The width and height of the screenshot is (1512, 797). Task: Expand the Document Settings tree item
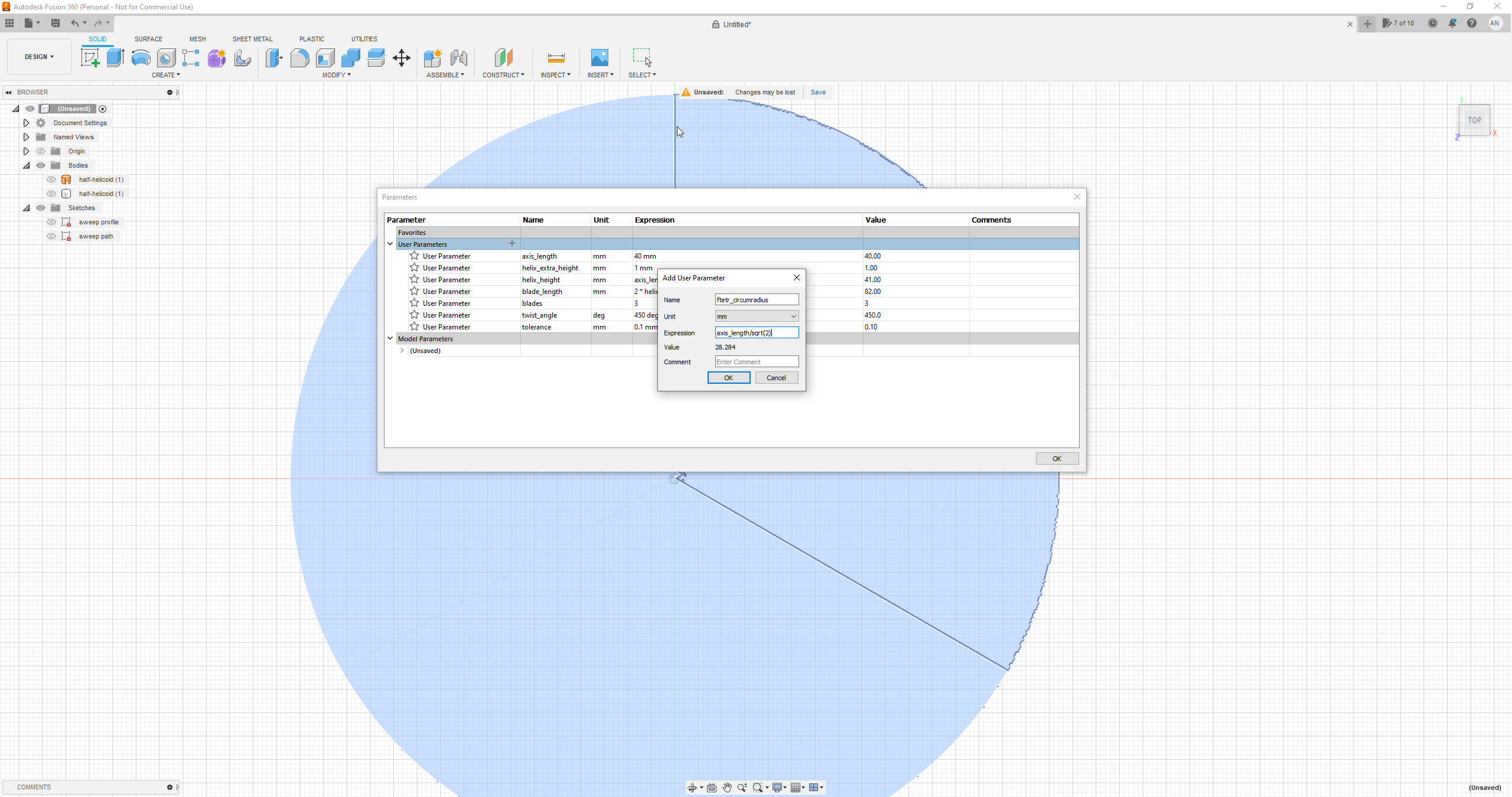(x=26, y=122)
